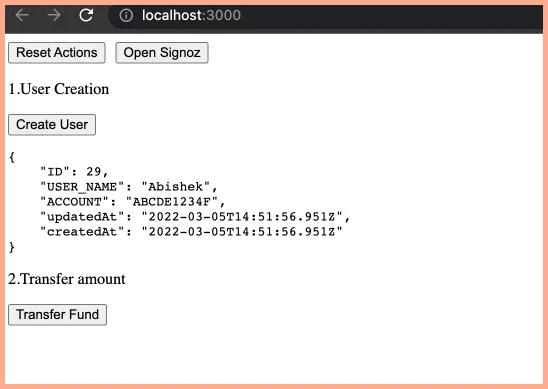548x389 pixels.
Task: Select the "ID": 29 line in JSON
Action: (x=74, y=172)
